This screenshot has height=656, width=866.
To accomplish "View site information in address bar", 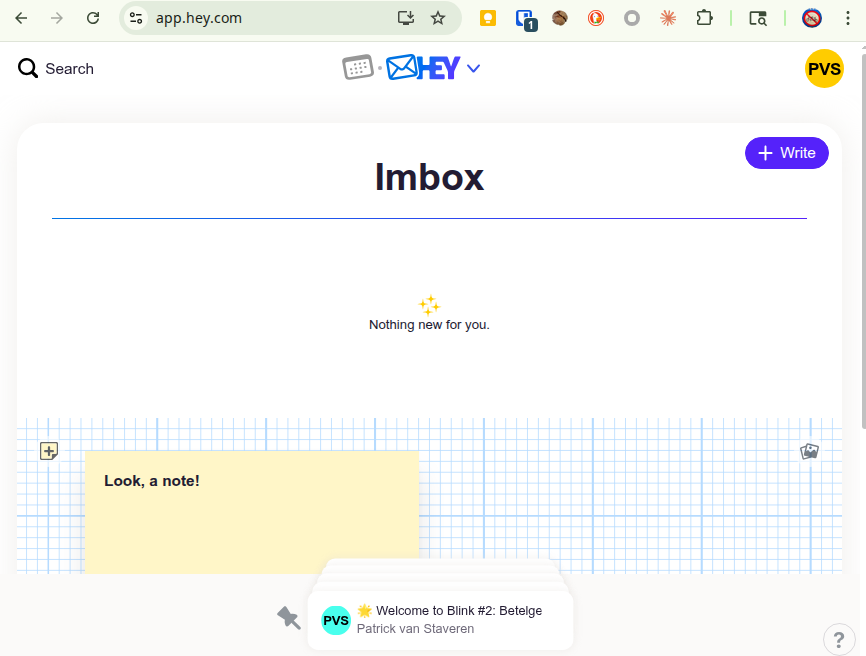I will [137, 18].
